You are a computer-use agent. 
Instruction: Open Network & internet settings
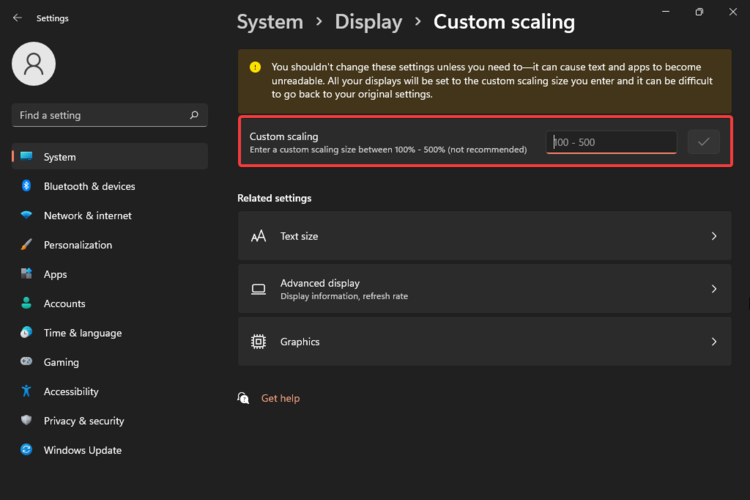[110, 215]
